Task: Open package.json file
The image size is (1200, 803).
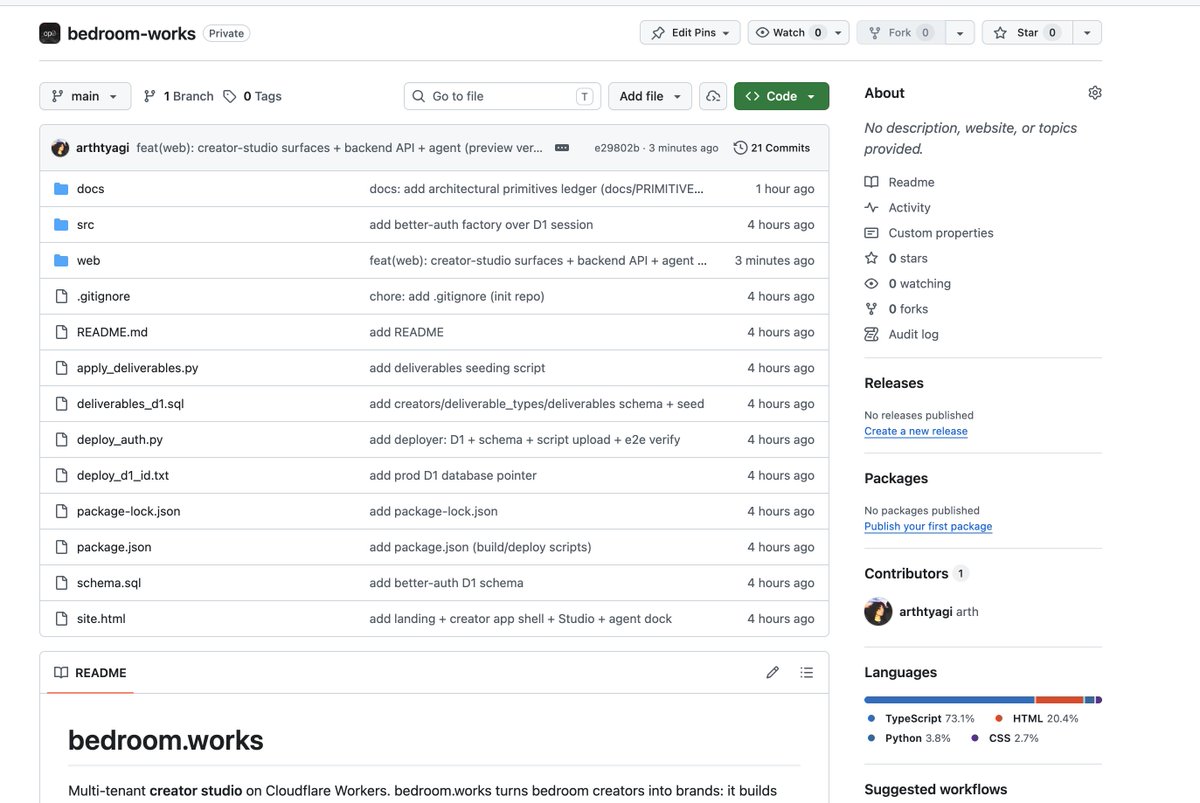Action: (114, 547)
